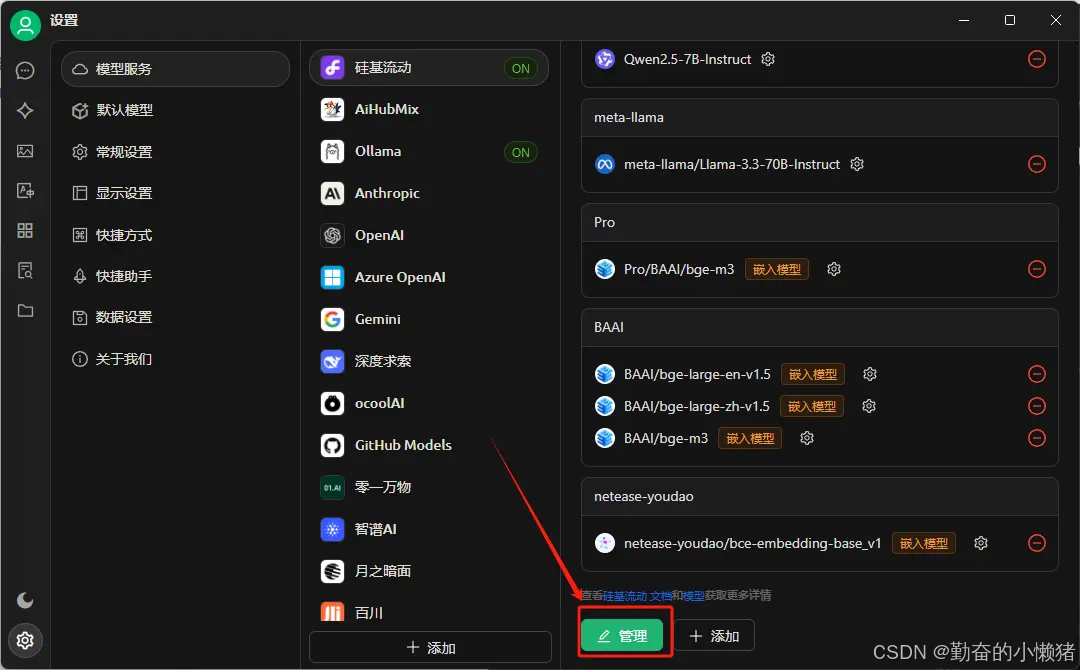This screenshot has width=1080, height=670.
Task: Select the GitHub Models provider
Action: click(x=429, y=446)
